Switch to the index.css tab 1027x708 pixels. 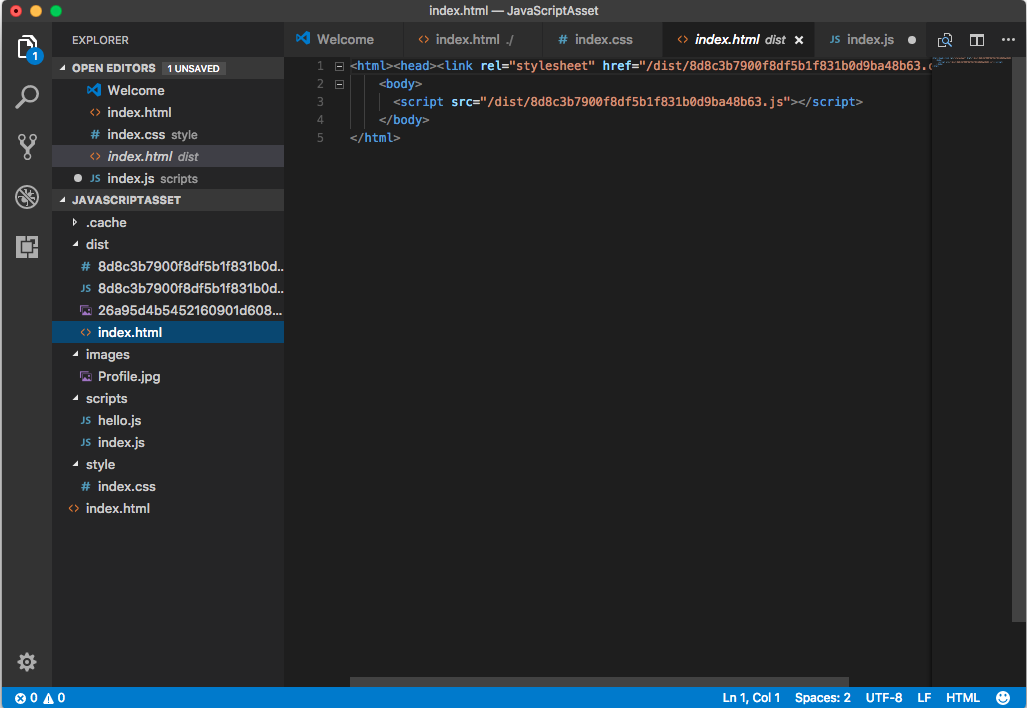[x=603, y=39]
